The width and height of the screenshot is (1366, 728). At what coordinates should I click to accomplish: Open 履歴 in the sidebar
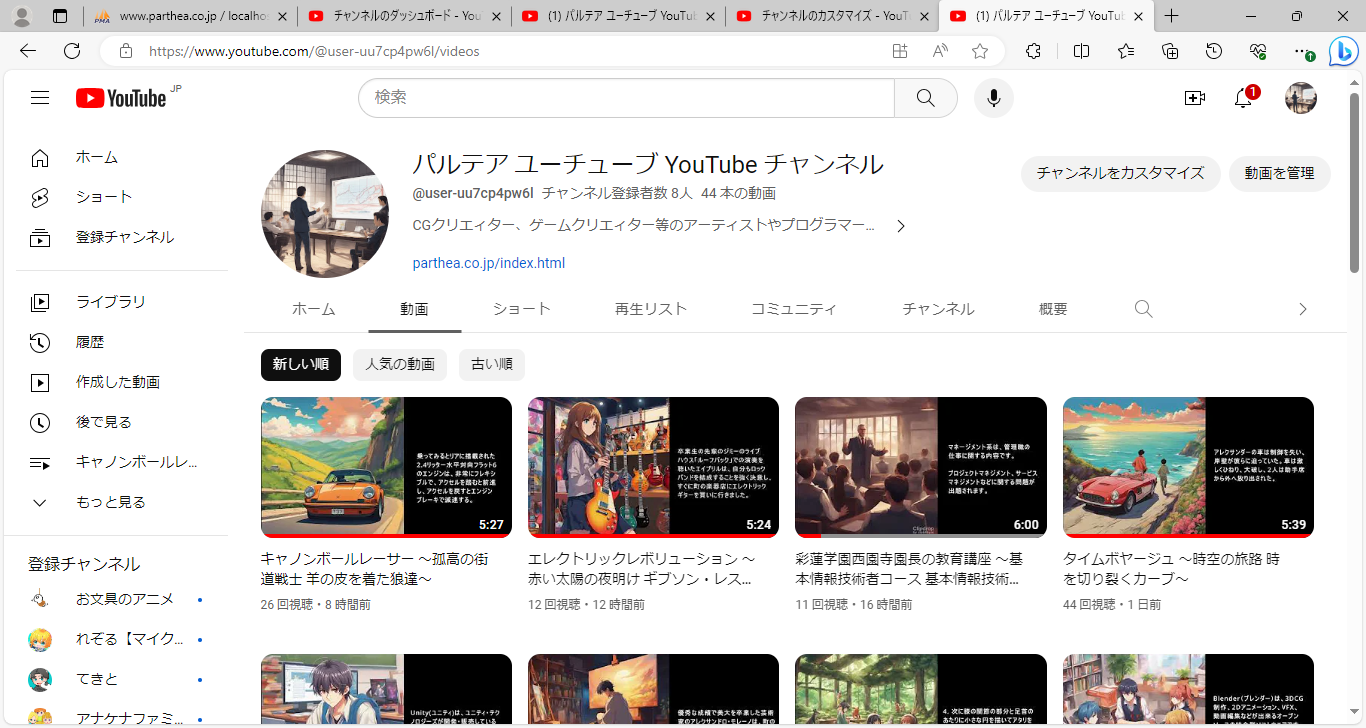click(x=88, y=341)
